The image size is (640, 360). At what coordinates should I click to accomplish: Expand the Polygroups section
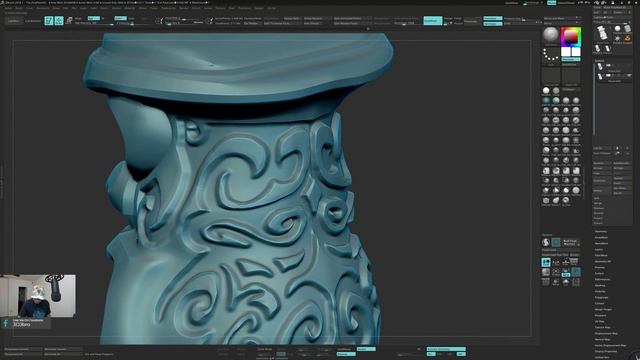[601, 298]
